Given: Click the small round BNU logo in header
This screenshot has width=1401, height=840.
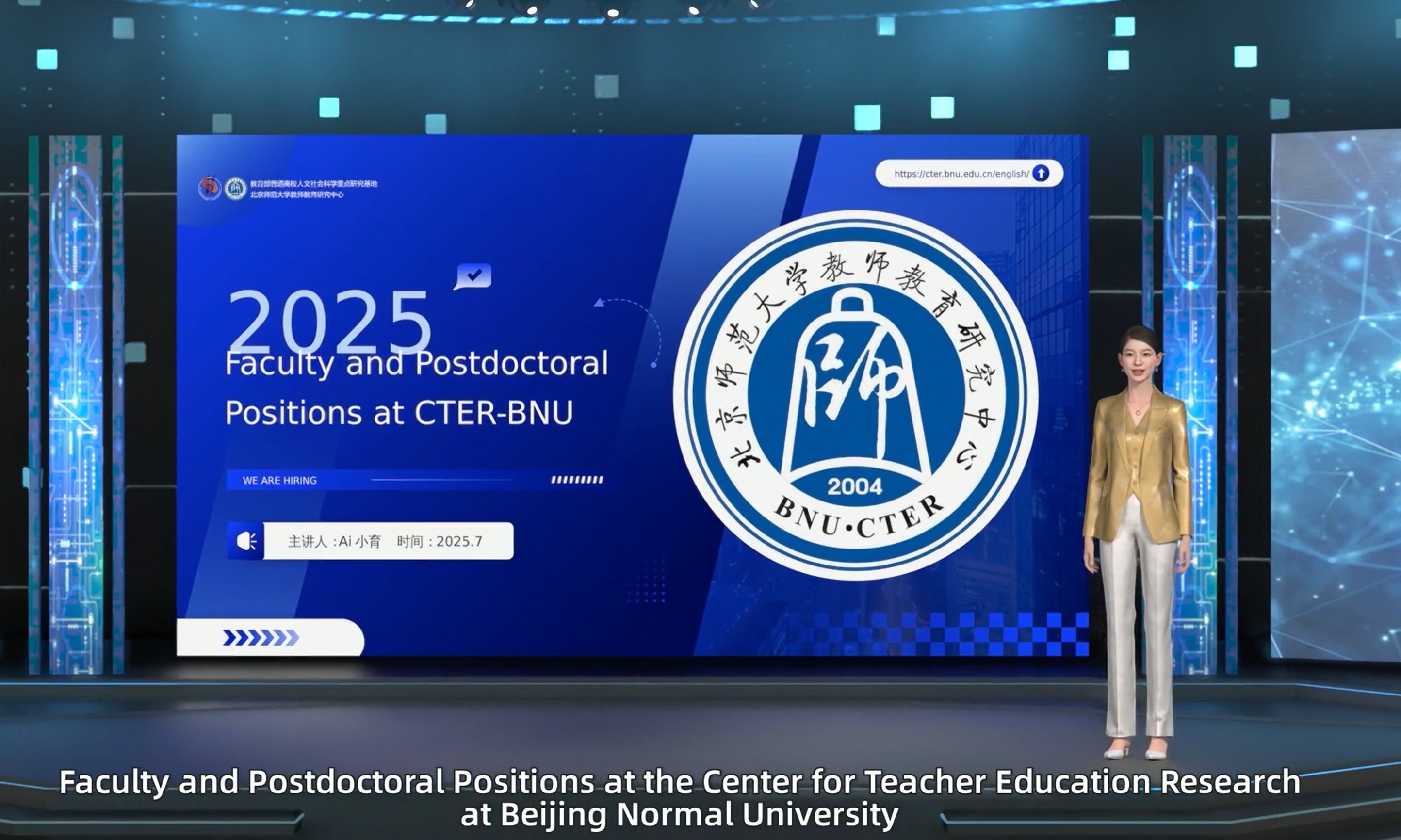Looking at the screenshot, I should [x=235, y=189].
